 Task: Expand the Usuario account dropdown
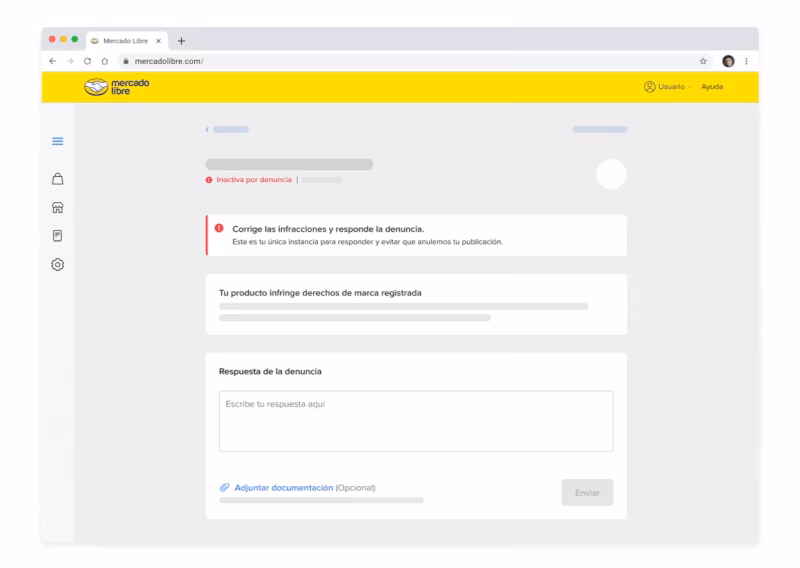pyautogui.click(x=669, y=87)
